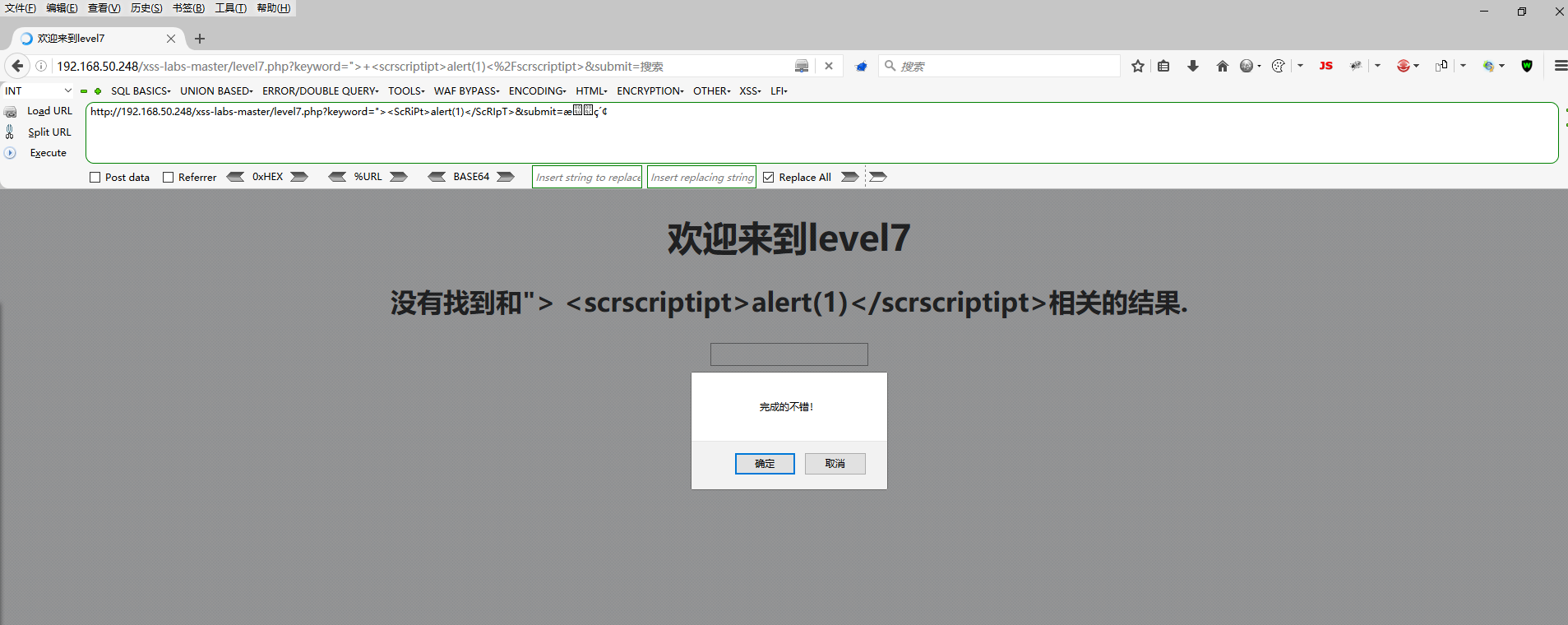Click the reader view icon in address bar
This screenshot has height=625, width=1568.
point(802,66)
